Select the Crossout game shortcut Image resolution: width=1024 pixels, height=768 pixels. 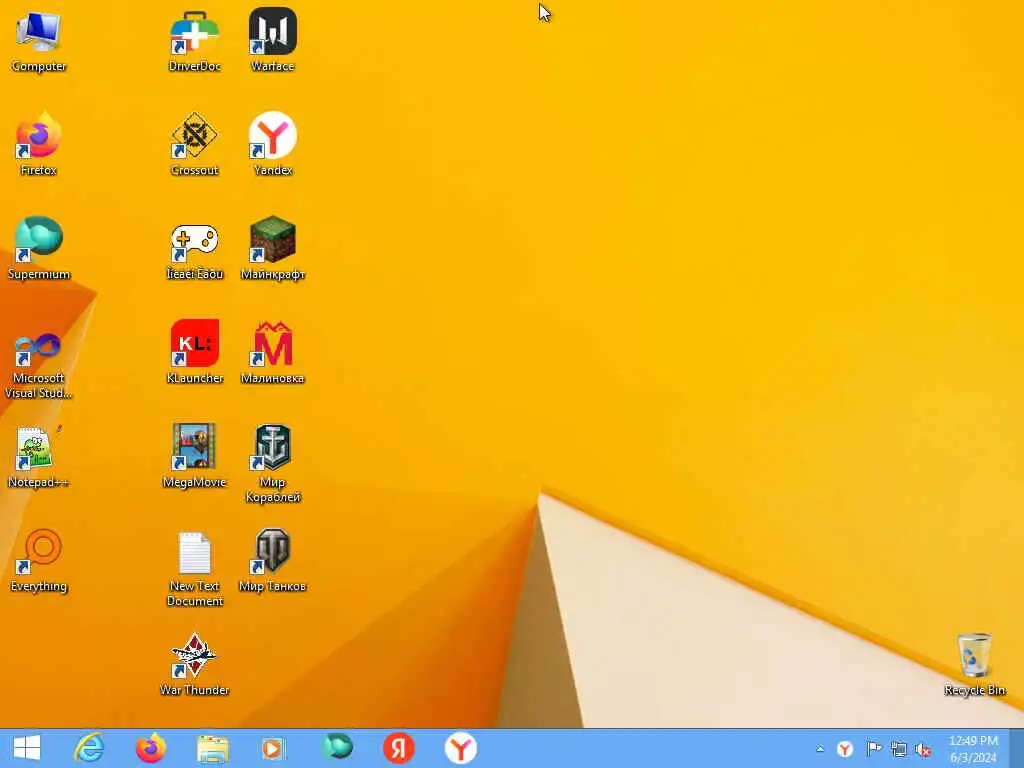click(x=194, y=144)
